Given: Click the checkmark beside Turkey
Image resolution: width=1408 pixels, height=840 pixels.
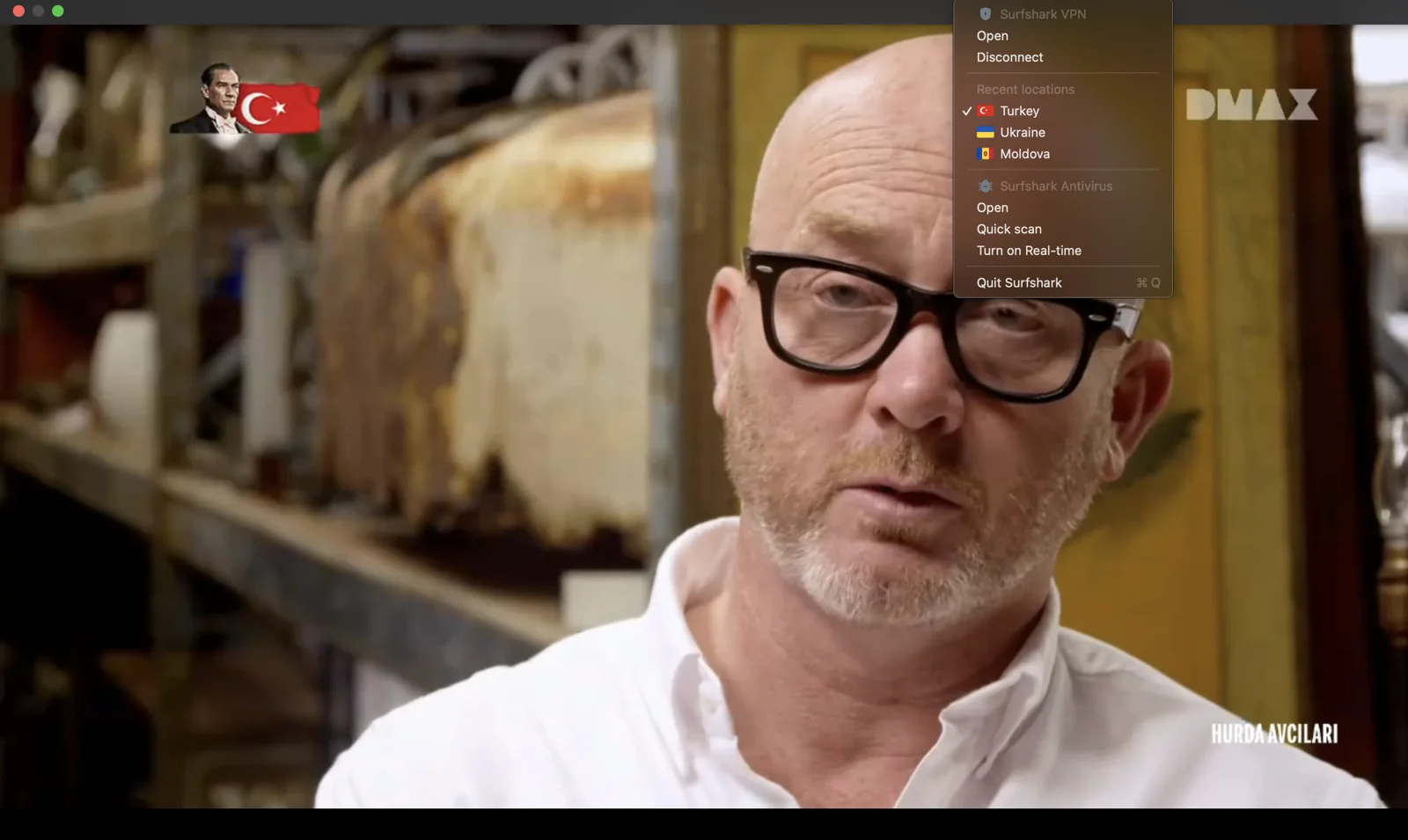Looking at the screenshot, I should (x=966, y=112).
